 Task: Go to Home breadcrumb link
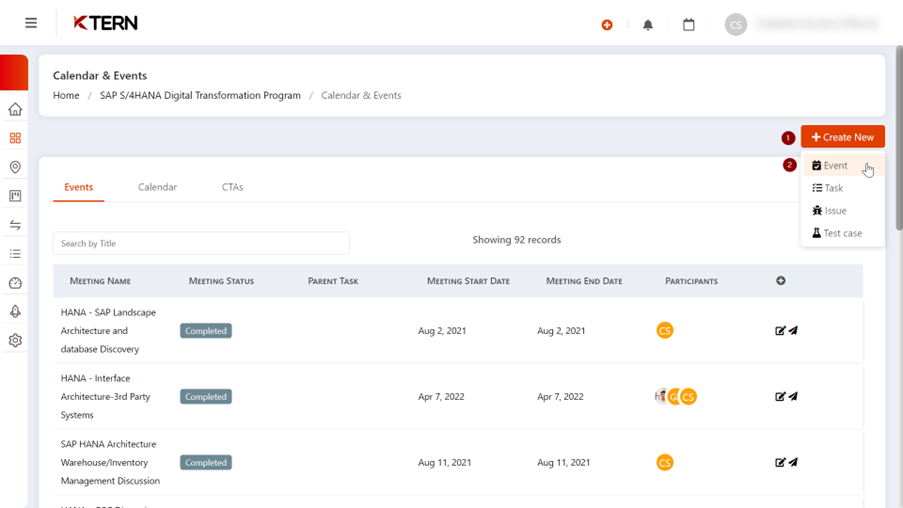(66, 96)
